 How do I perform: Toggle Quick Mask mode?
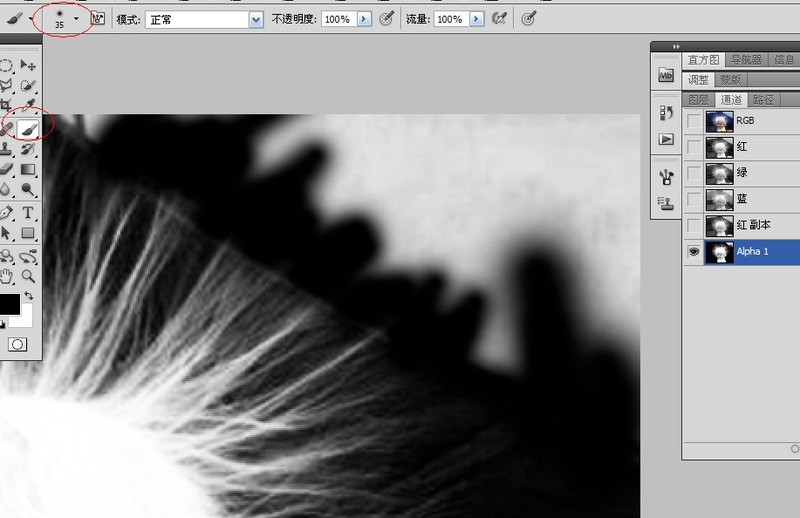pos(17,344)
